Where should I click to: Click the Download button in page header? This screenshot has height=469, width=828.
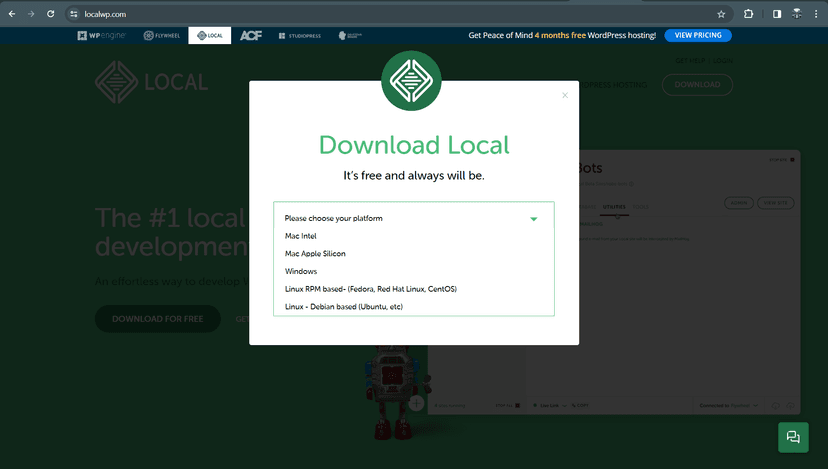pyautogui.click(x=697, y=85)
